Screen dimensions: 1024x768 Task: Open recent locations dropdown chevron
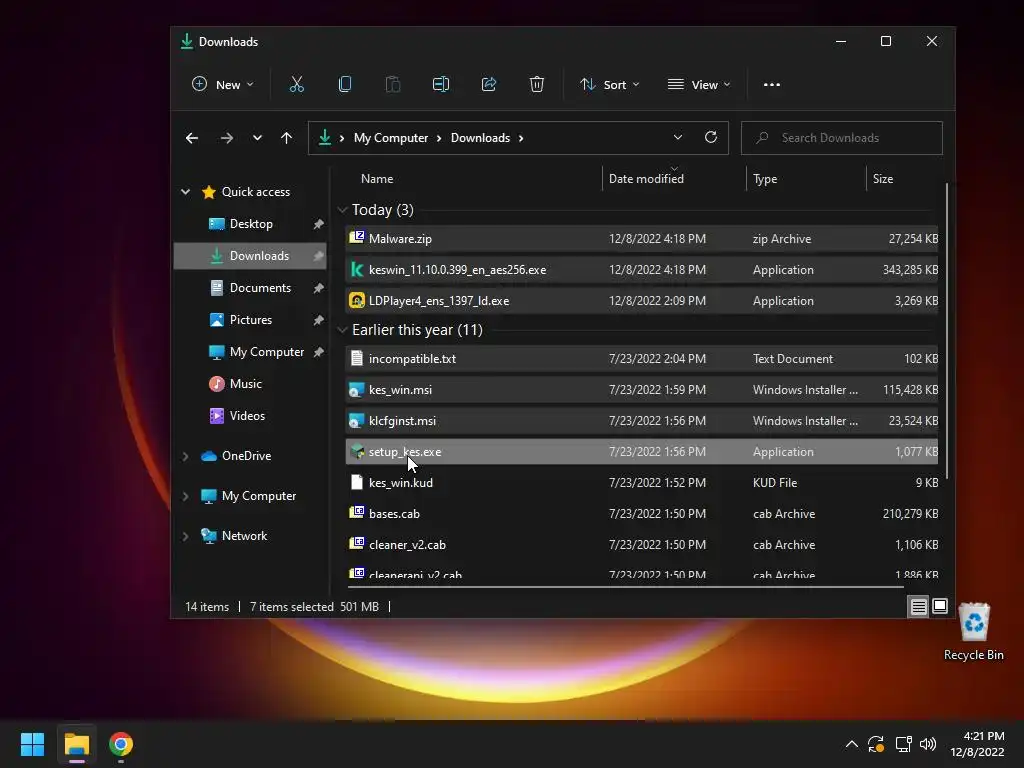pos(257,138)
